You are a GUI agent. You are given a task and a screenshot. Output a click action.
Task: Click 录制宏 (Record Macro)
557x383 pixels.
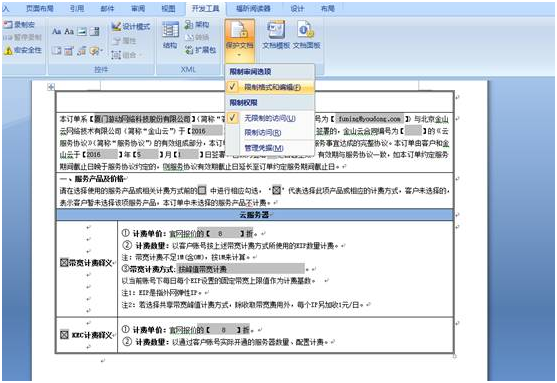pos(18,25)
